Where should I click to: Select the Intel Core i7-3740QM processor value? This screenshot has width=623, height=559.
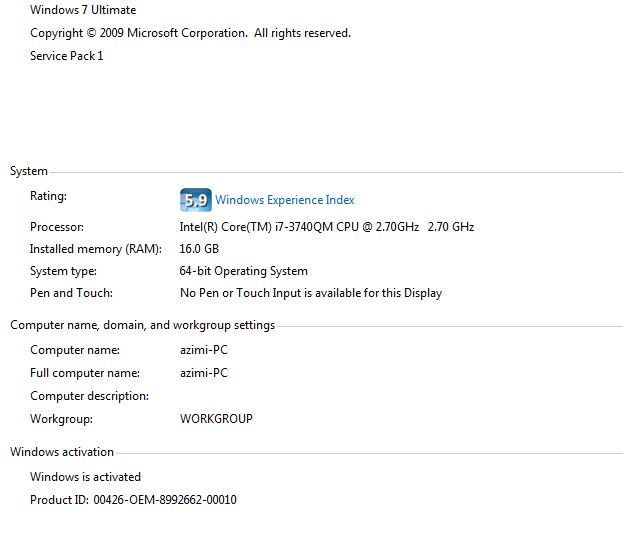[x=327, y=227]
